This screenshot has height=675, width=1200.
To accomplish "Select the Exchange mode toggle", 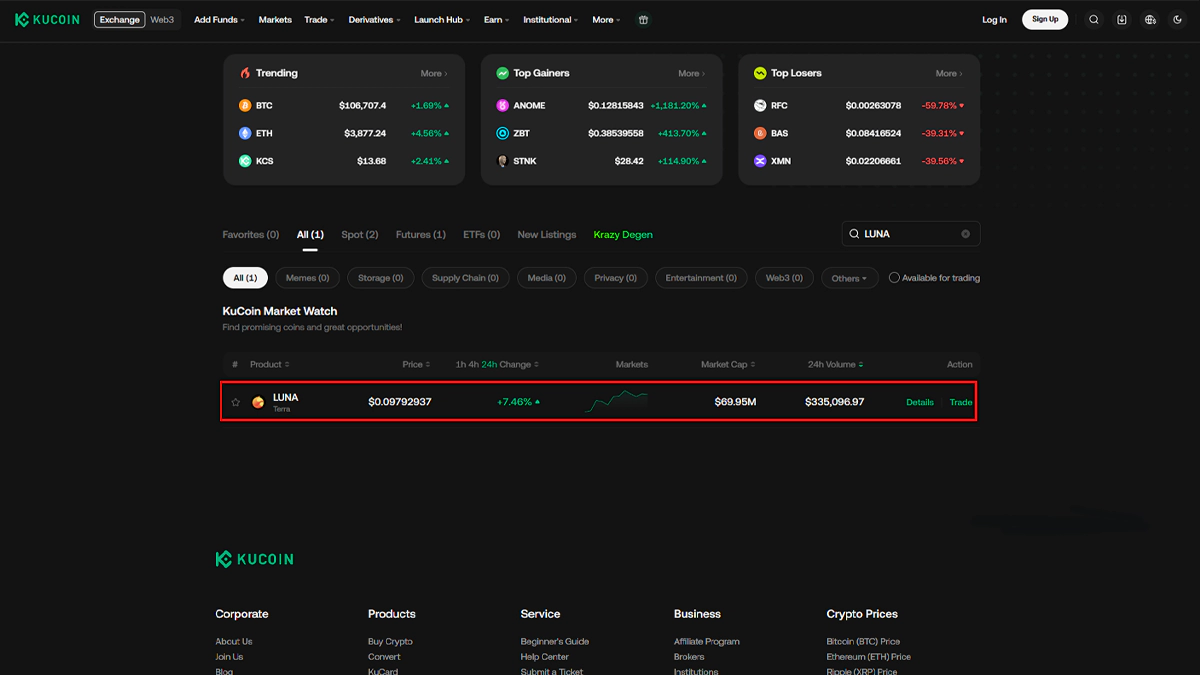I will pos(119,20).
